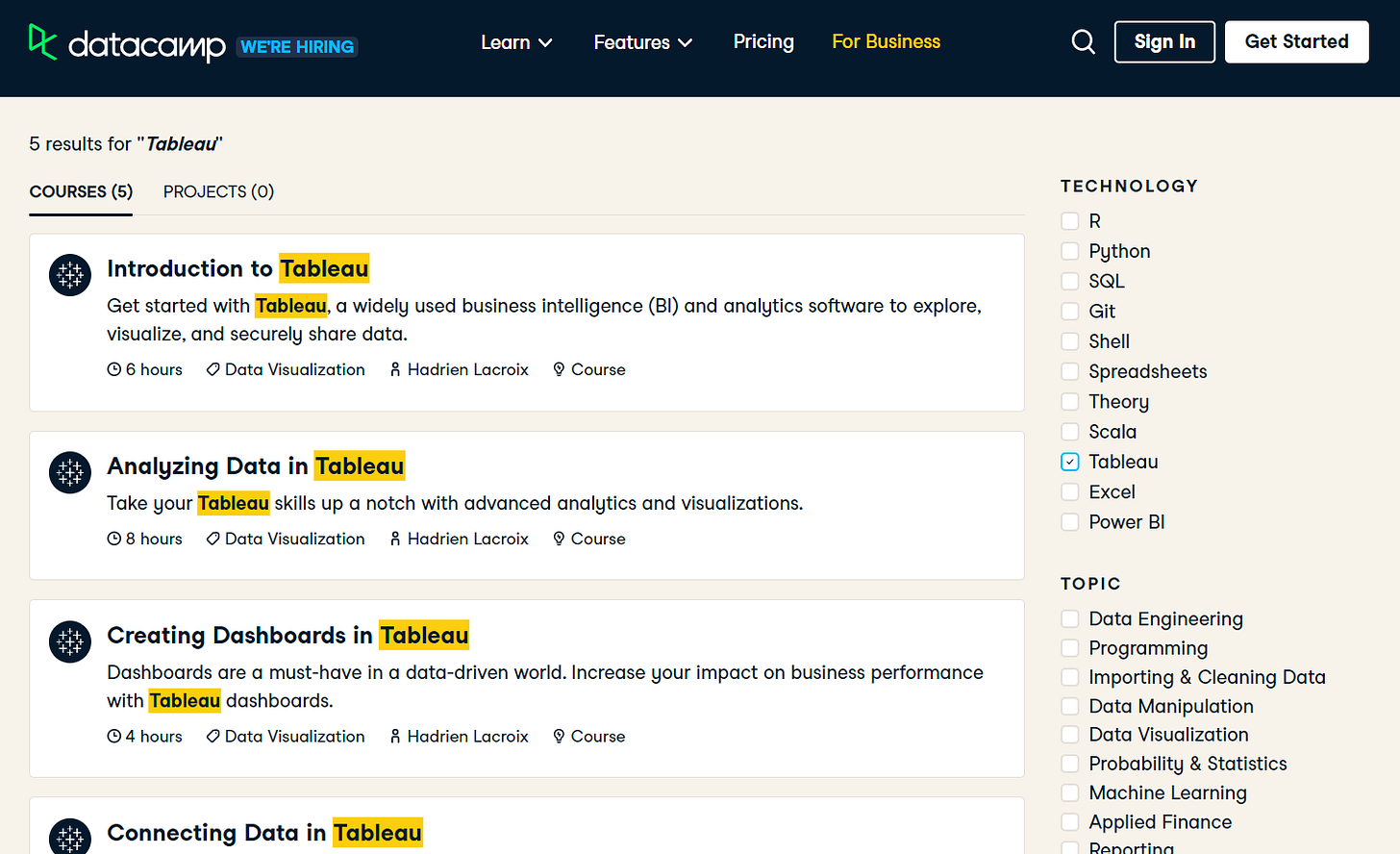Open Connecting Data in Tableau course title

point(264,832)
